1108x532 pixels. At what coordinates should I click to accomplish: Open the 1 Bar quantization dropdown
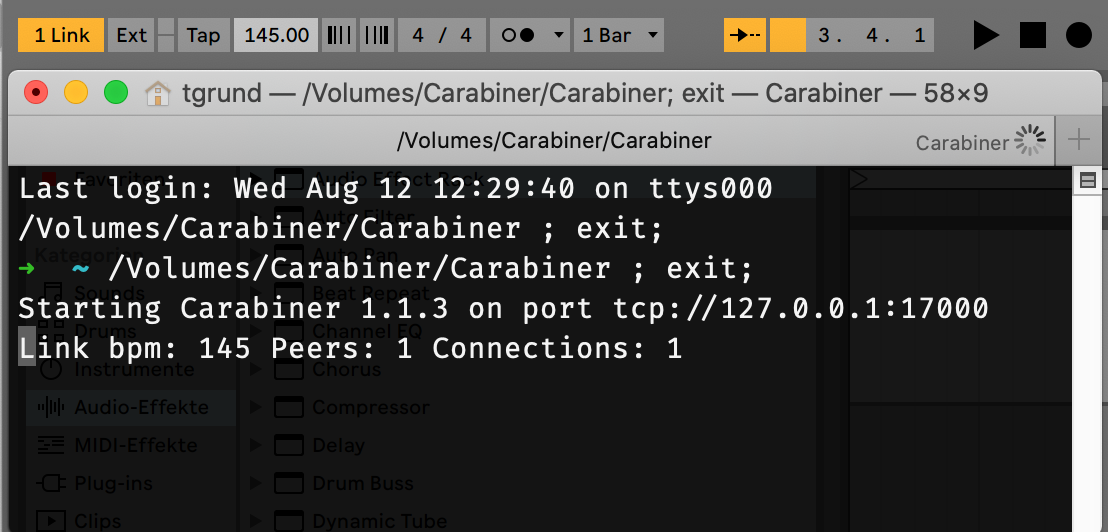click(620, 35)
